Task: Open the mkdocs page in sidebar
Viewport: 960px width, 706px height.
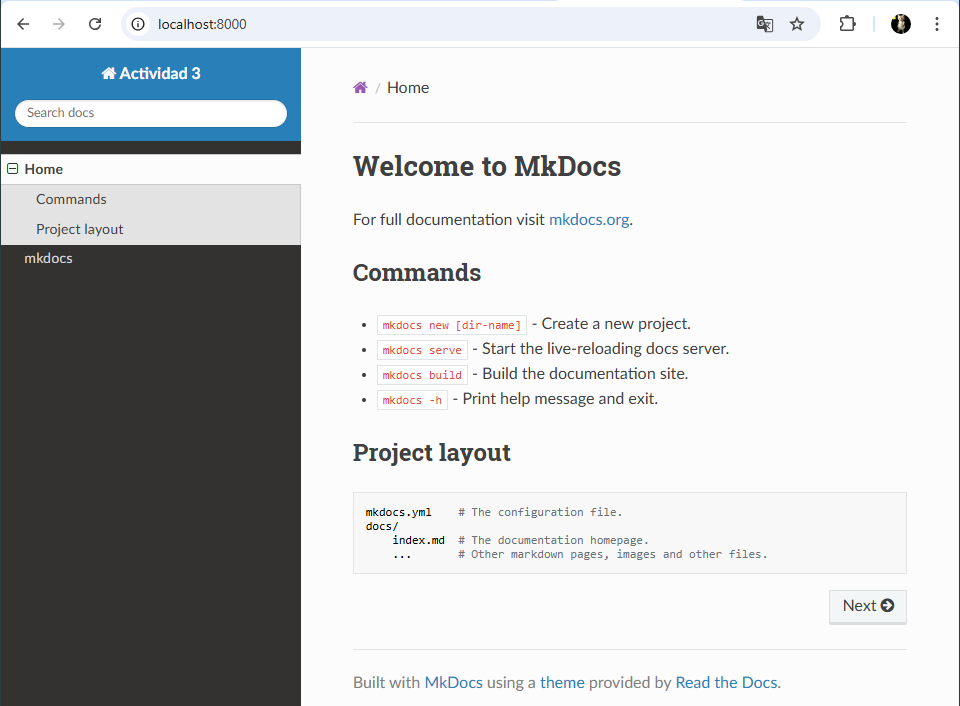Action: (x=48, y=258)
